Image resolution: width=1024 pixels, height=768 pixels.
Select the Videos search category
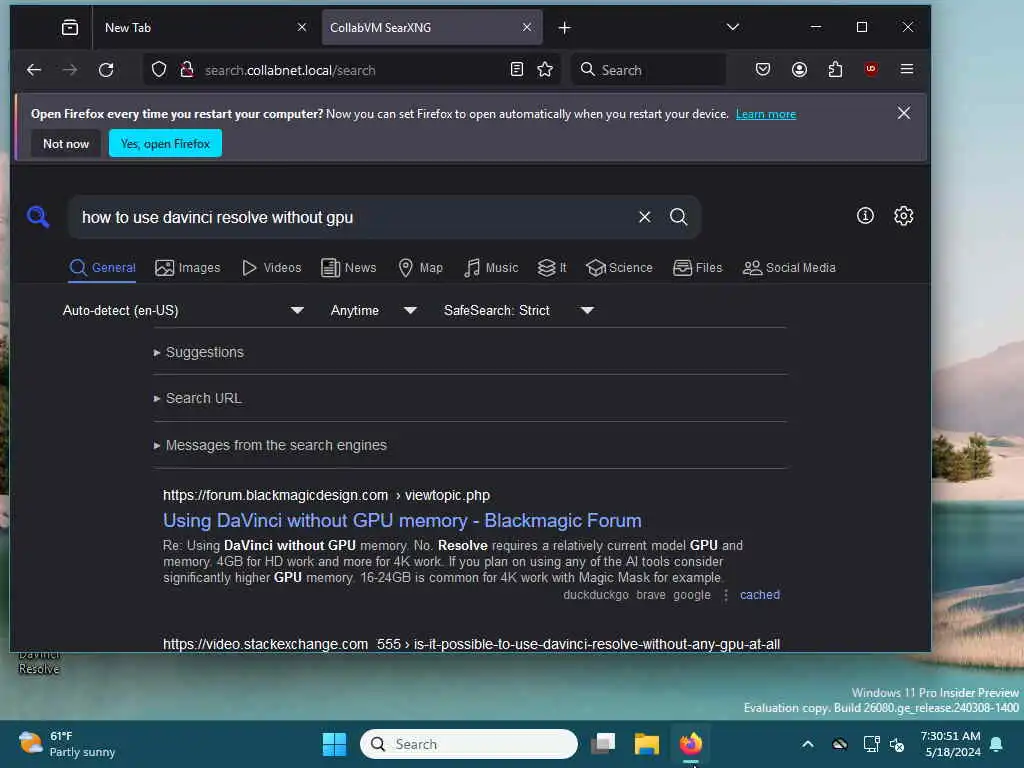[271, 268]
